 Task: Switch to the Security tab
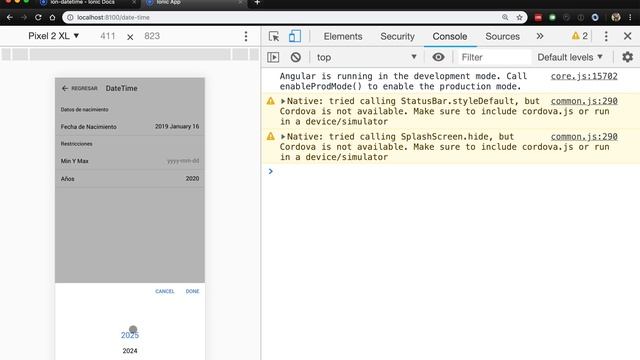coord(397,36)
